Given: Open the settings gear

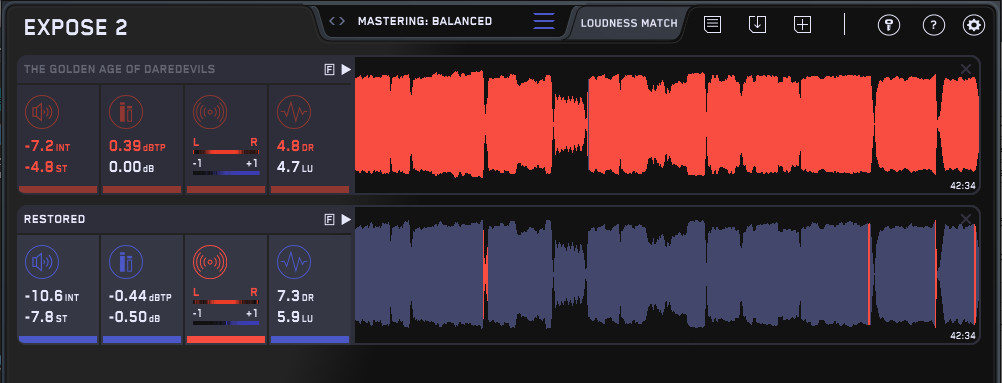Looking at the screenshot, I should [x=974, y=25].
